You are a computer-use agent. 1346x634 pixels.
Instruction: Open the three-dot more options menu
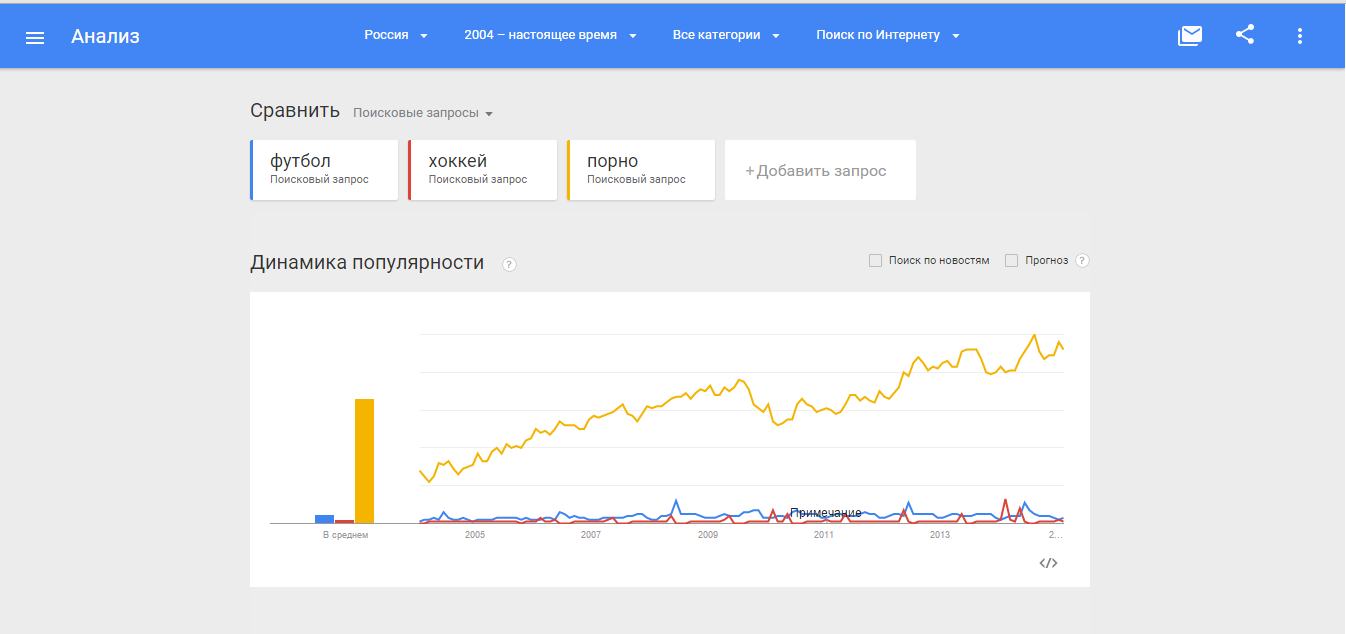(1300, 36)
